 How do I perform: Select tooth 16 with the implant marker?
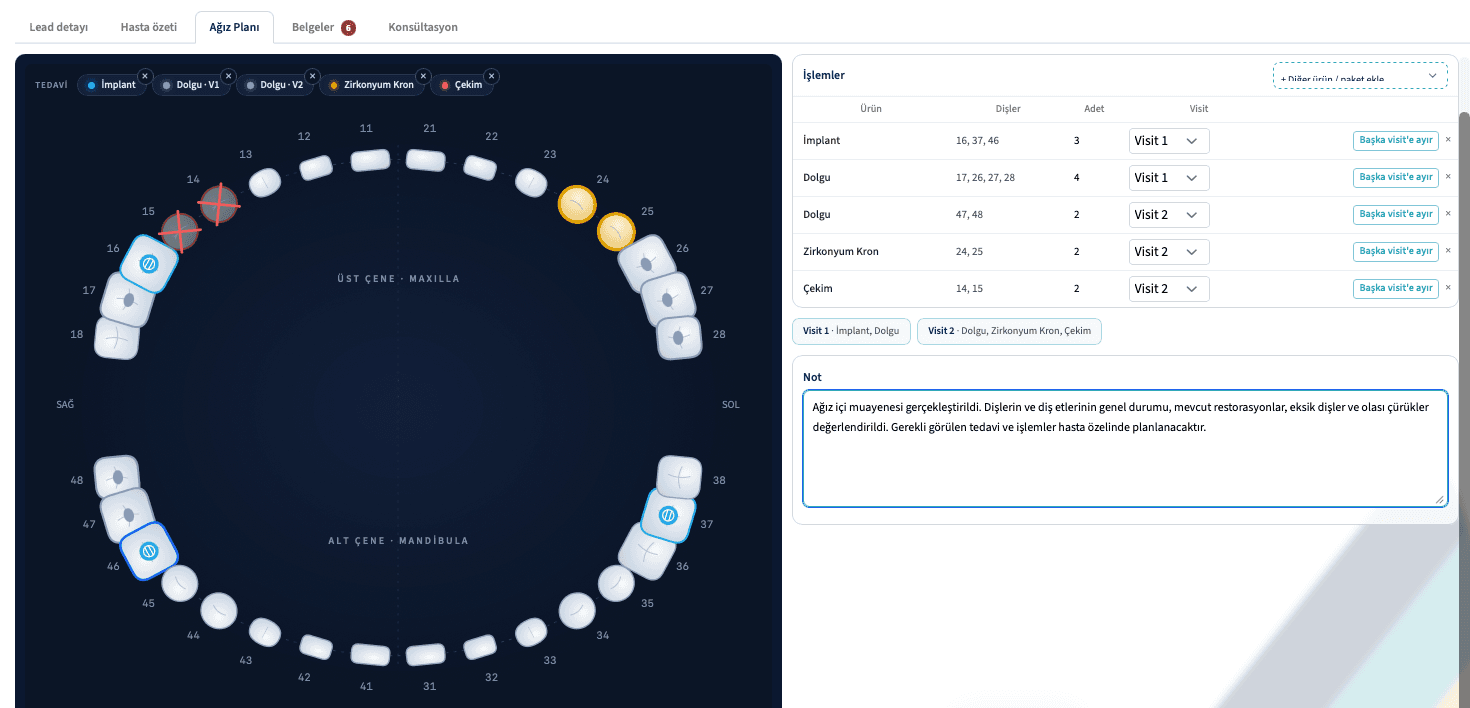[149, 264]
